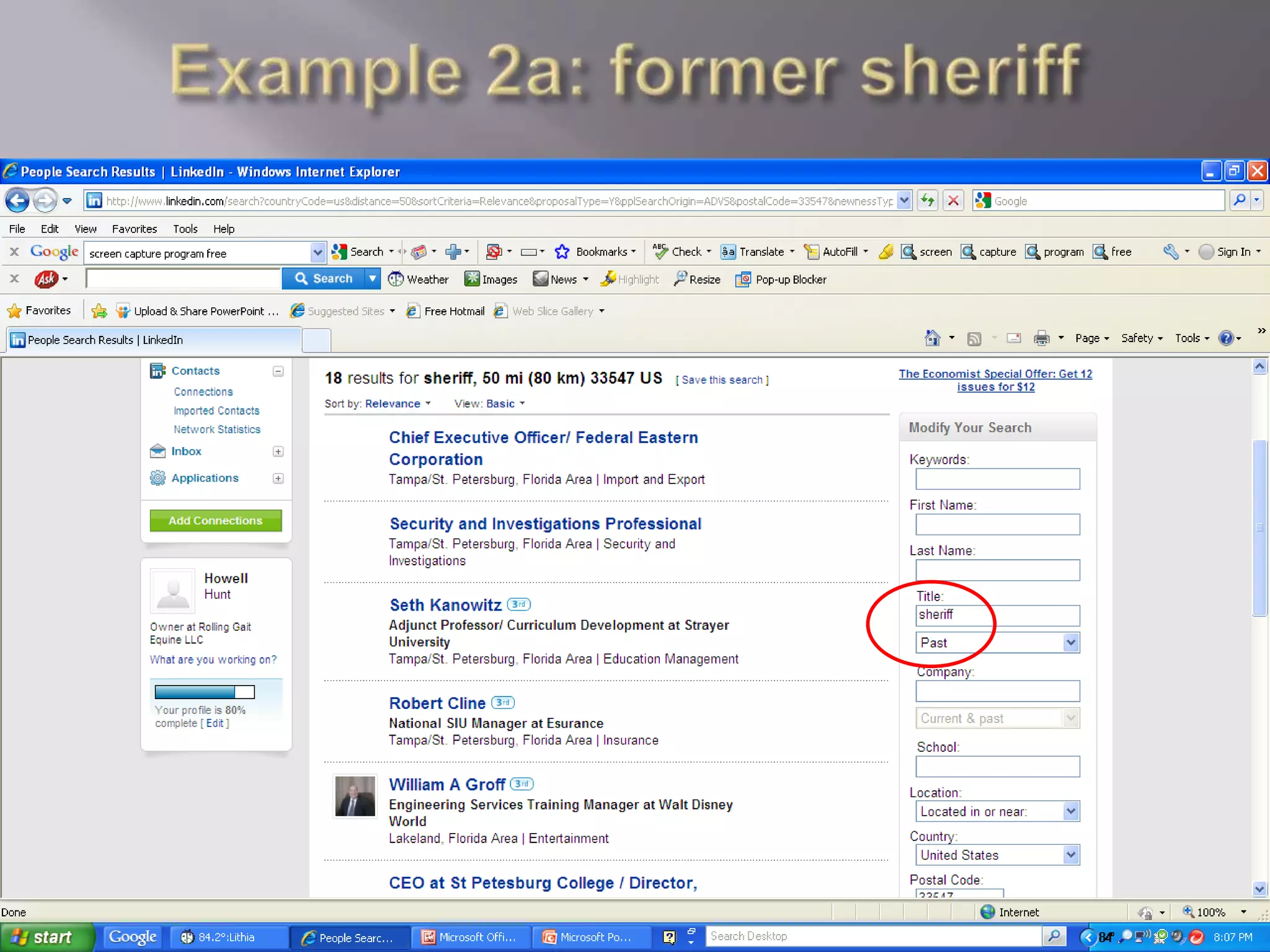Image resolution: width=1270 pixels, height=952 pixels.
Task: Open Seth Kanowitz profile link
Action: [445, 605]
